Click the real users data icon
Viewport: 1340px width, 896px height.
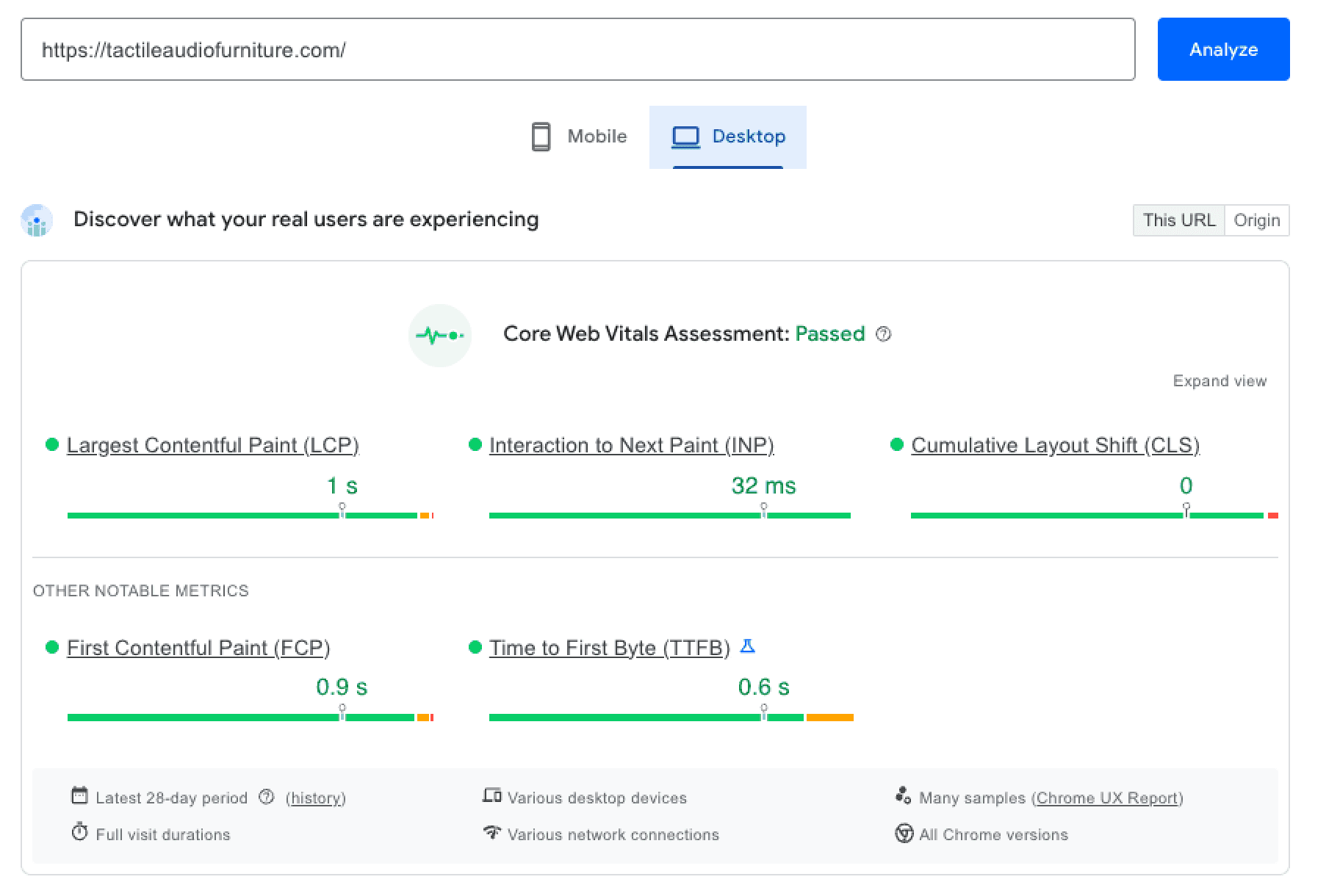[37, 220]
